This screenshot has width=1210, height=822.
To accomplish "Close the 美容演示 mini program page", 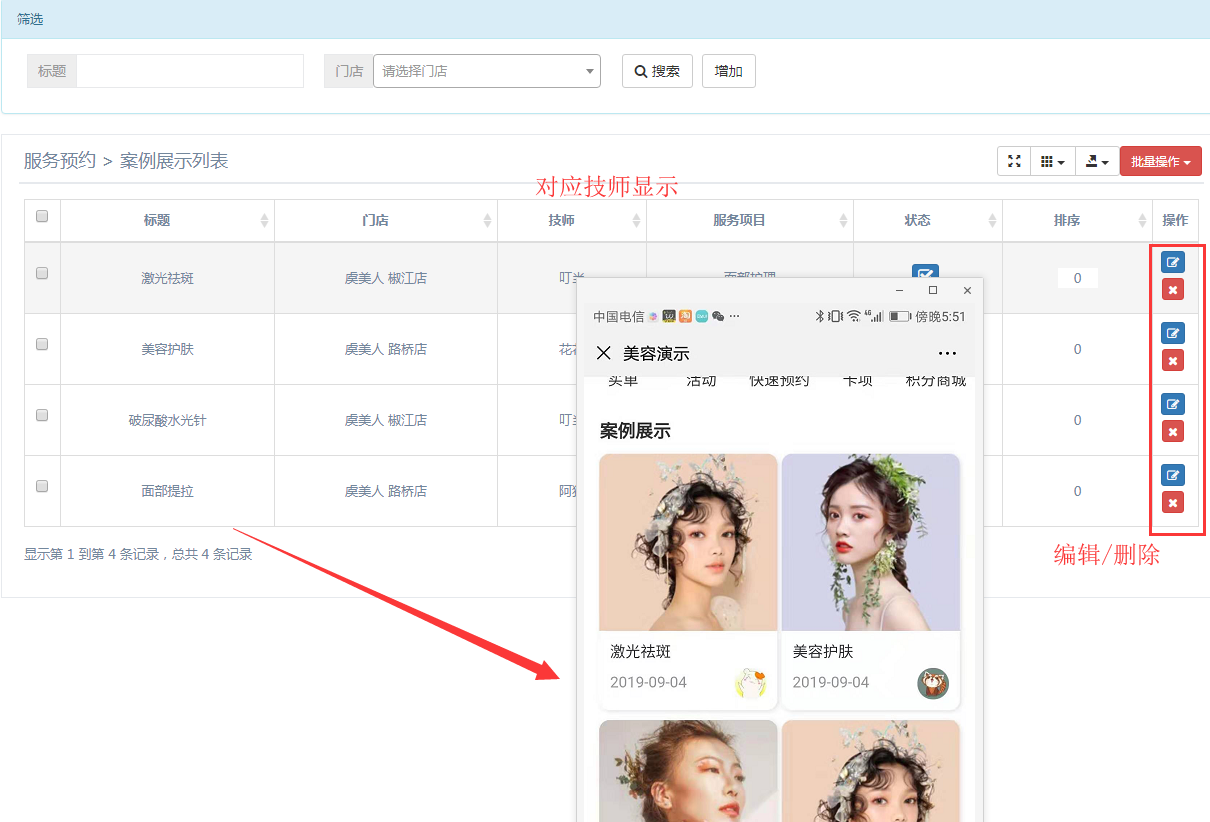I will [603, 353].
